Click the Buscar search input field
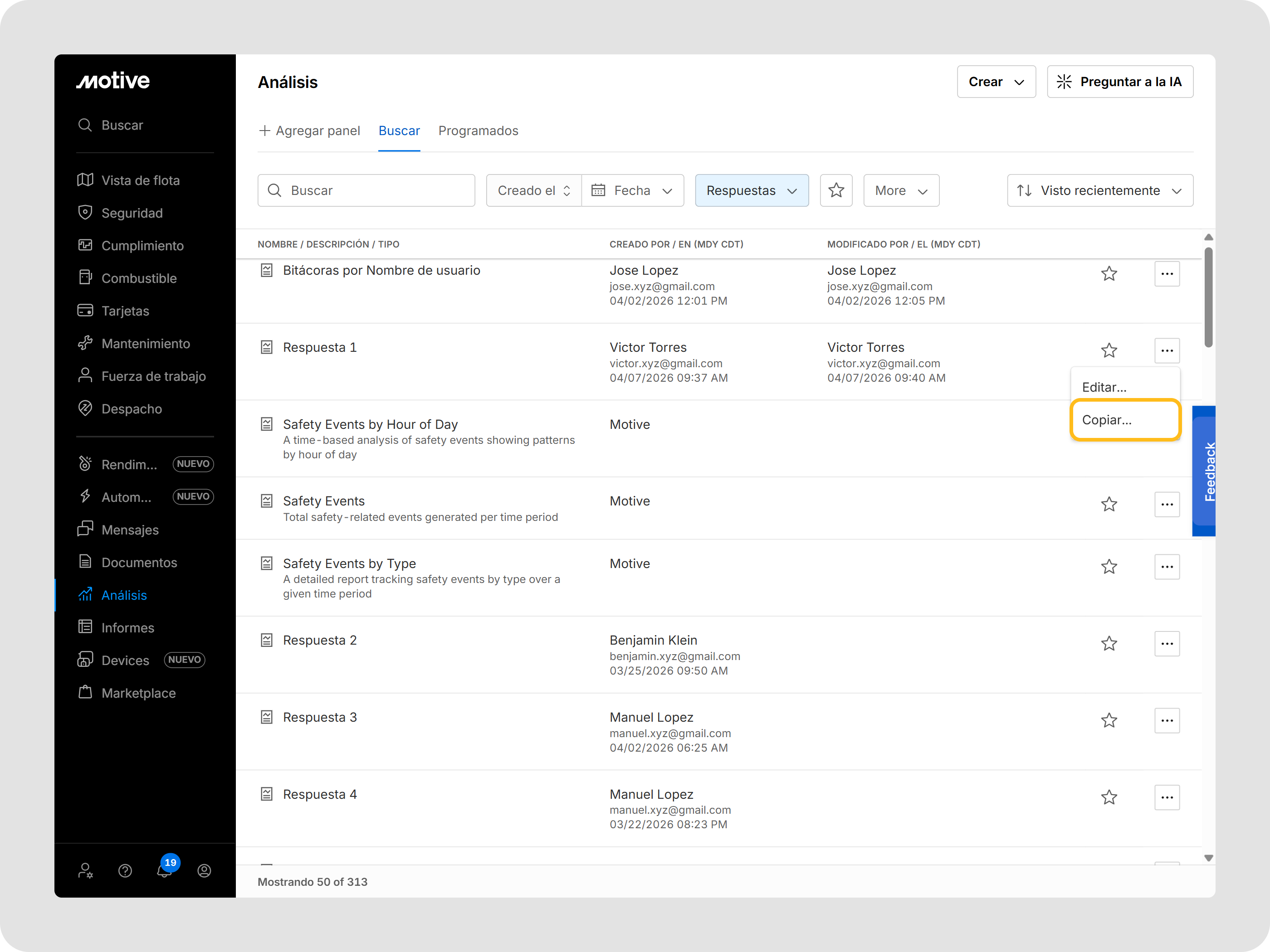 pyautogui.click(x=366, y=190)
